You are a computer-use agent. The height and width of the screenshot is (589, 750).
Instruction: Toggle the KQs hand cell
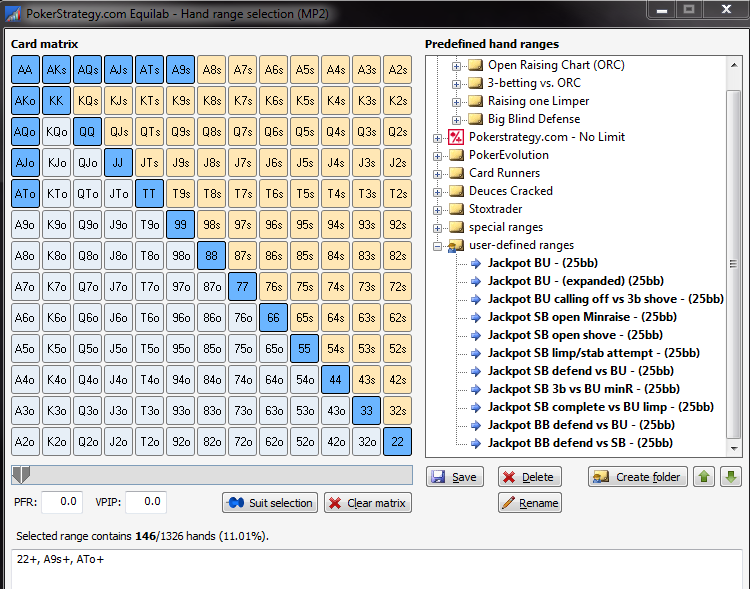pos(87,101)
